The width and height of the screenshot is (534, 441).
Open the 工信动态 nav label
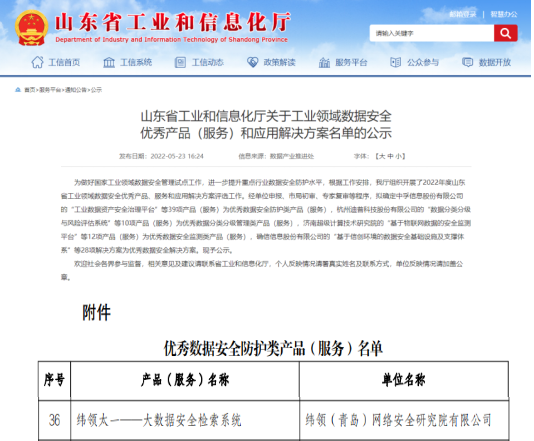(x=208, y=62)
